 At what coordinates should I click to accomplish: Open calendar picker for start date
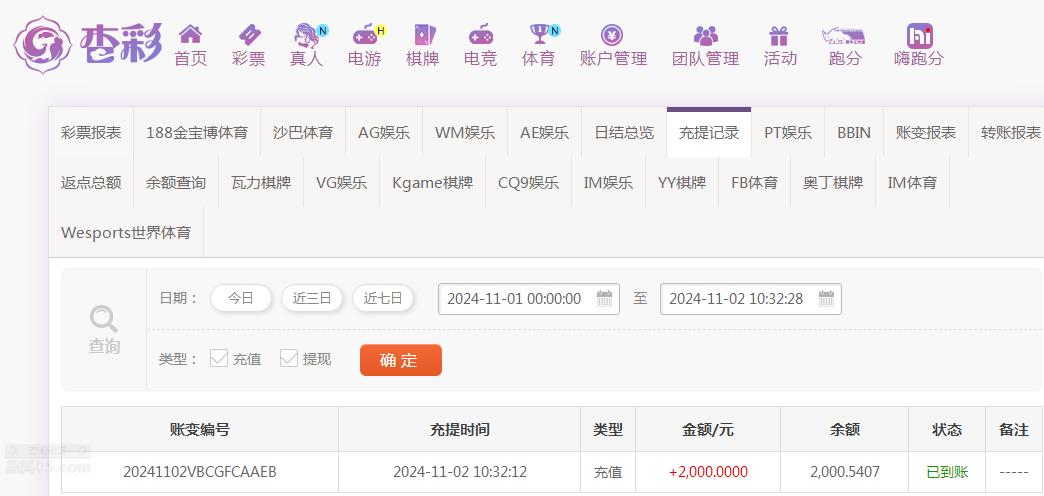(x=604, y=298)
